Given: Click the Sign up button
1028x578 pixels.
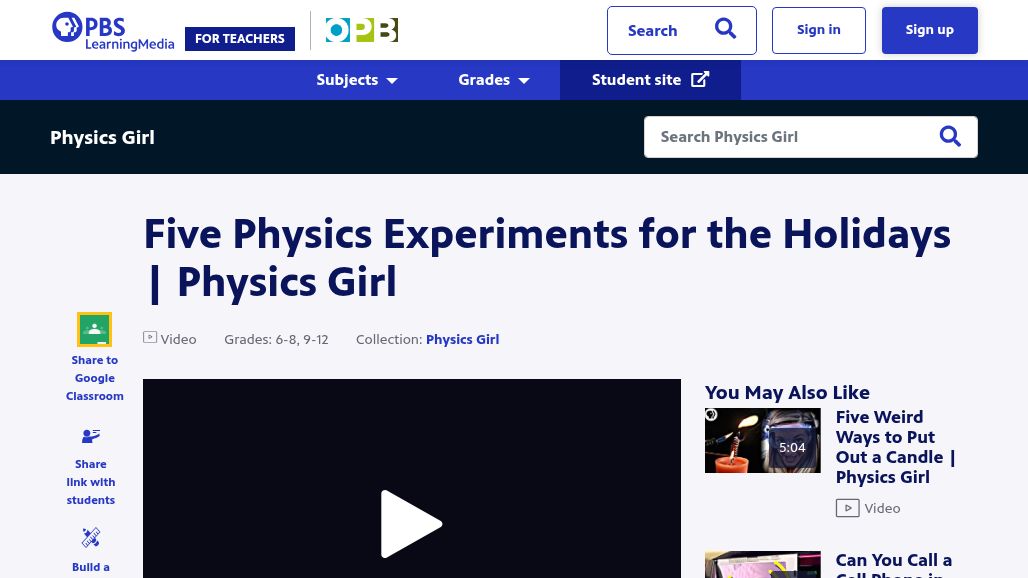Looking at the screenshot, I should point(928,29).
